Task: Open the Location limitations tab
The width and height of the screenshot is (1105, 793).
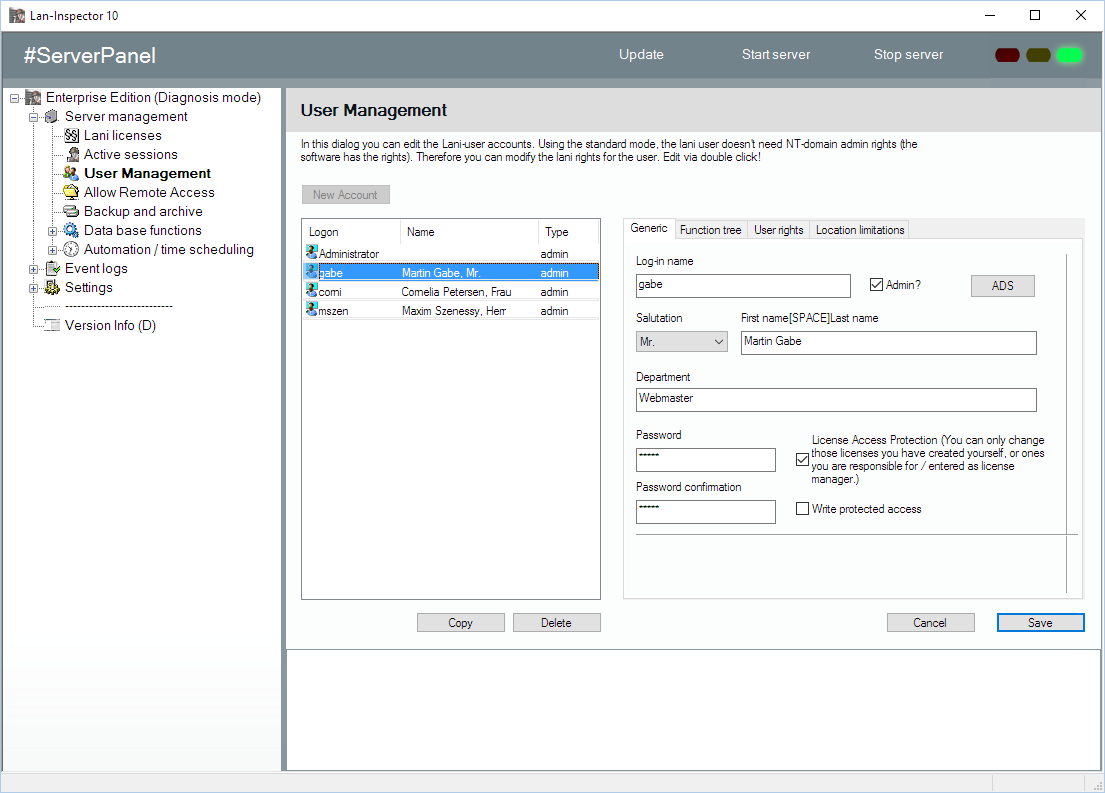Action: coord(859,230)
